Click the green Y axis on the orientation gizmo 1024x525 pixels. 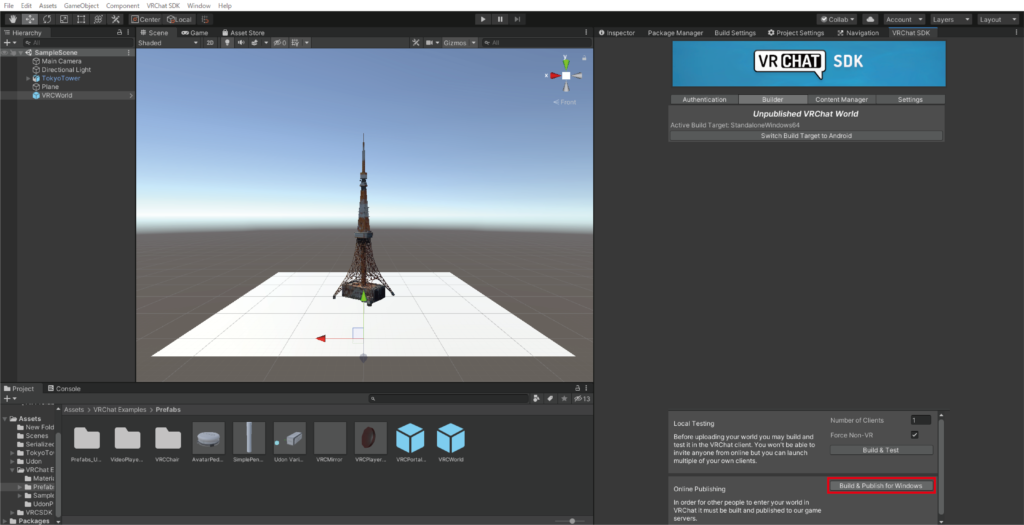pos(566,63)
